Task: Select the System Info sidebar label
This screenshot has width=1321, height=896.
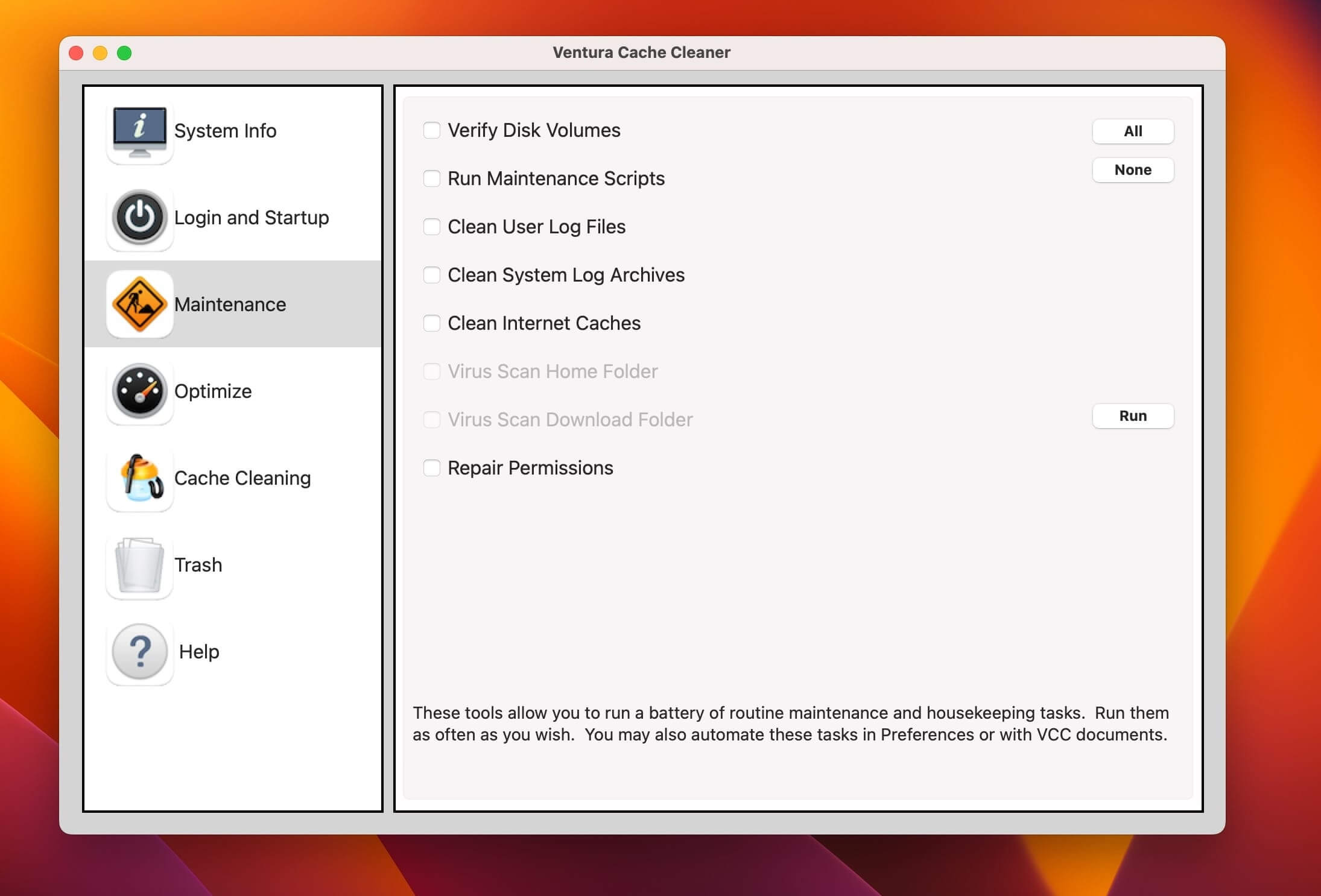Action: pos(225,131)
